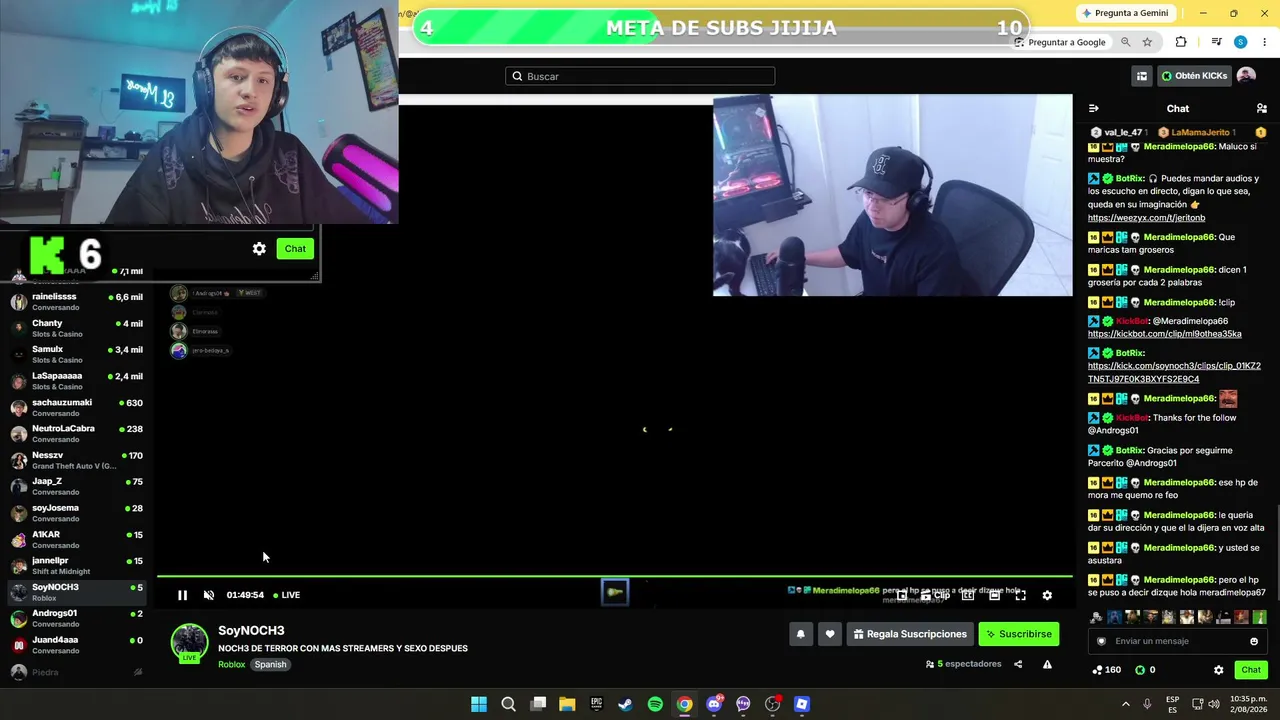The width and height of the screenshot is (1280, 720).
Task: Open Chrome zoom magnifier icon
Action: point(1126,42)
